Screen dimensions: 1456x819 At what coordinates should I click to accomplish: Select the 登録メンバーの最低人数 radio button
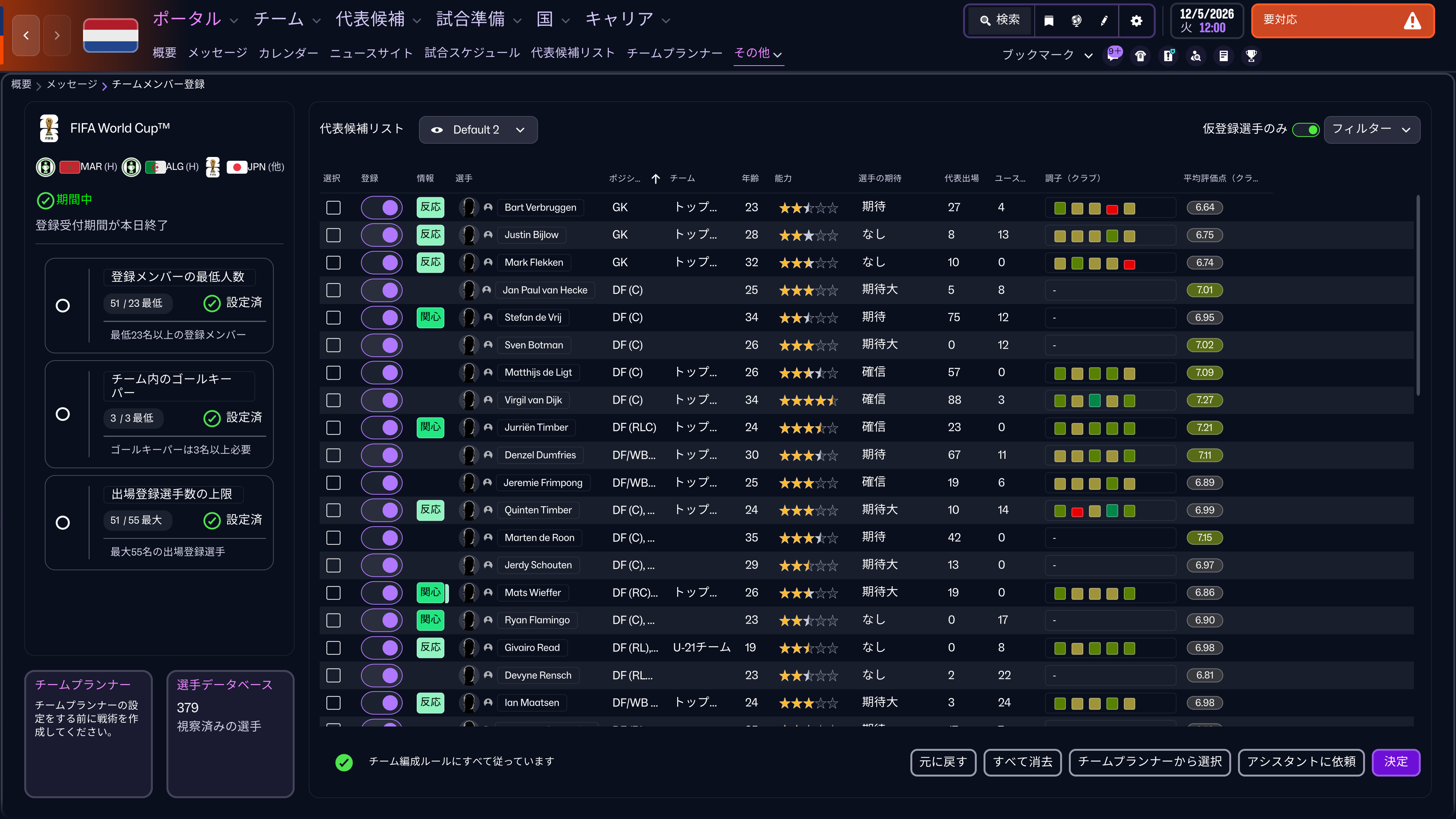click(63, 305)
